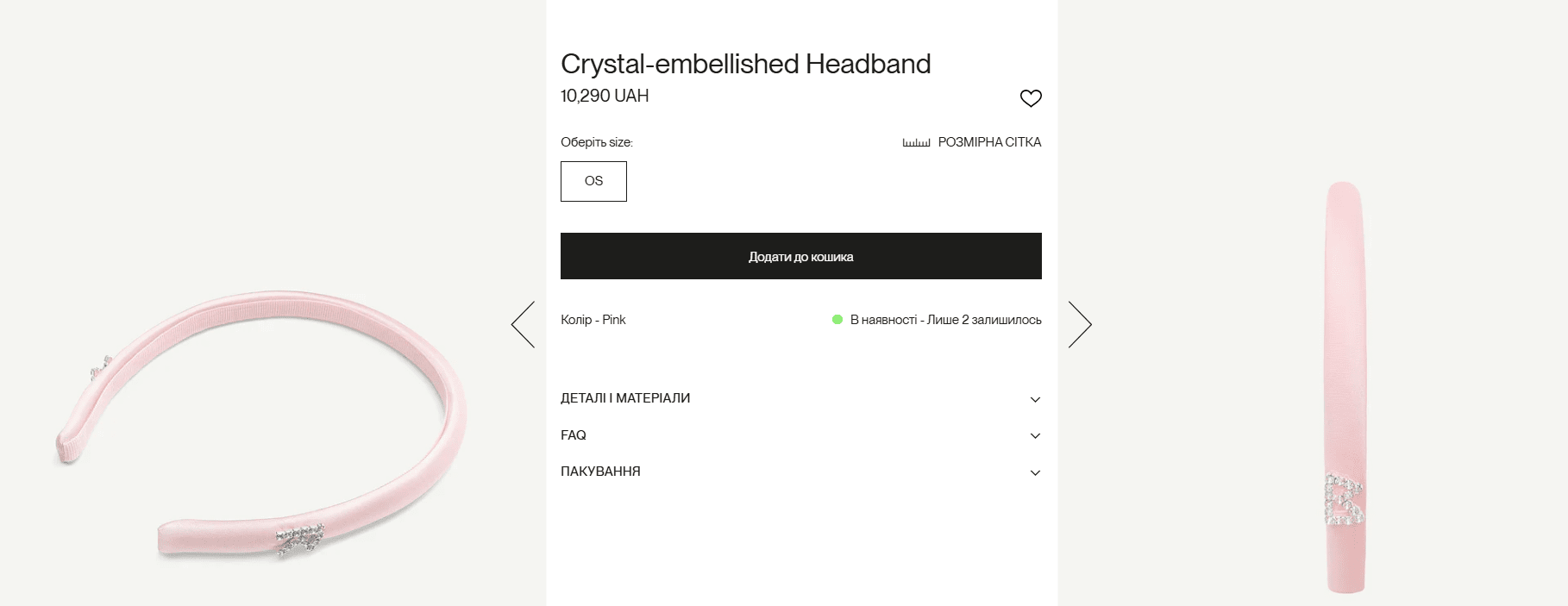
Task: Go to previous product image with left arrow
Action: click(x=524, y=324)
